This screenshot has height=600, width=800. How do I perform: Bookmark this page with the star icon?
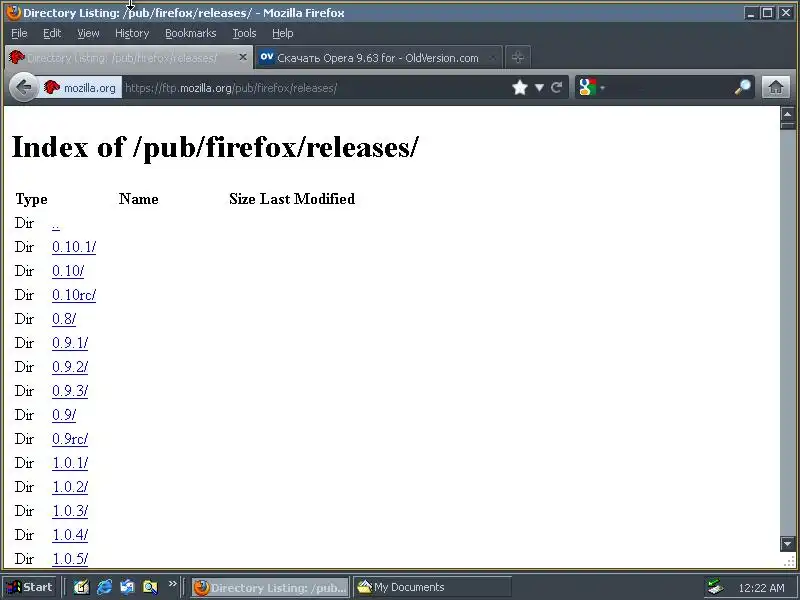click(x=519, y=87)
